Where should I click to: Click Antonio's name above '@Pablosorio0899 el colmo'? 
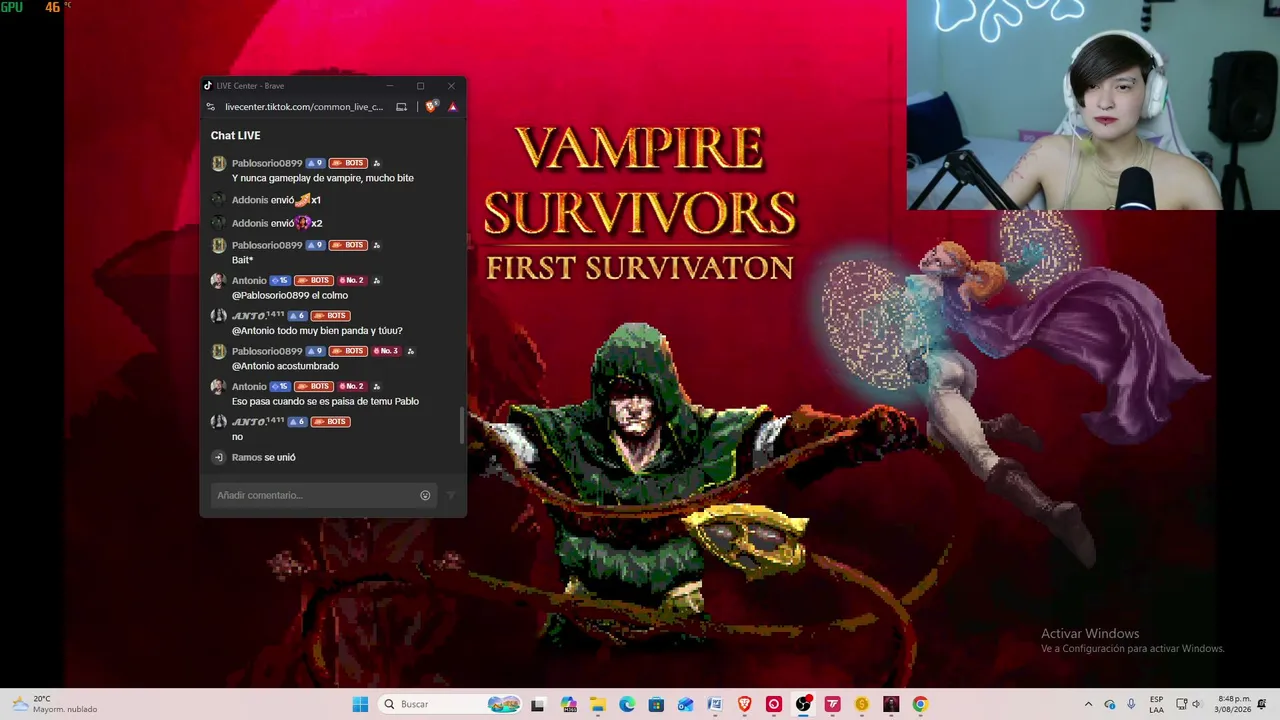[249, 280]
